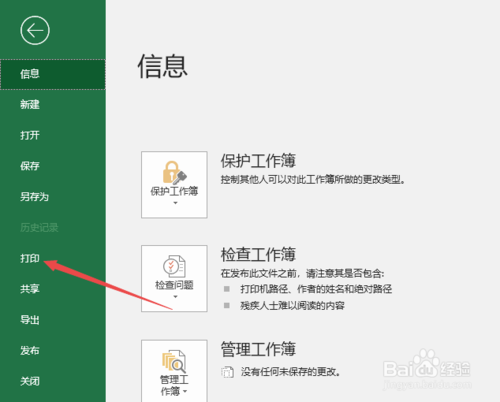The width and height of the screenshot is (500, 402).
Task: Expand the 管理工作簿 dropdown arrow
Action: [185, 391]
